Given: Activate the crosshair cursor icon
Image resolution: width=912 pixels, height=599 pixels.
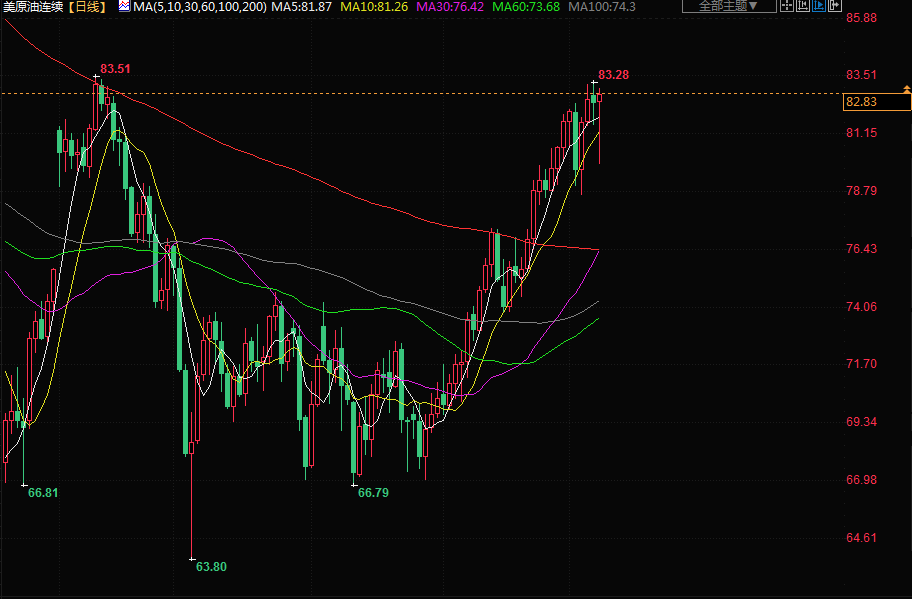Looking at the screenshot, I should coord(787,6).
